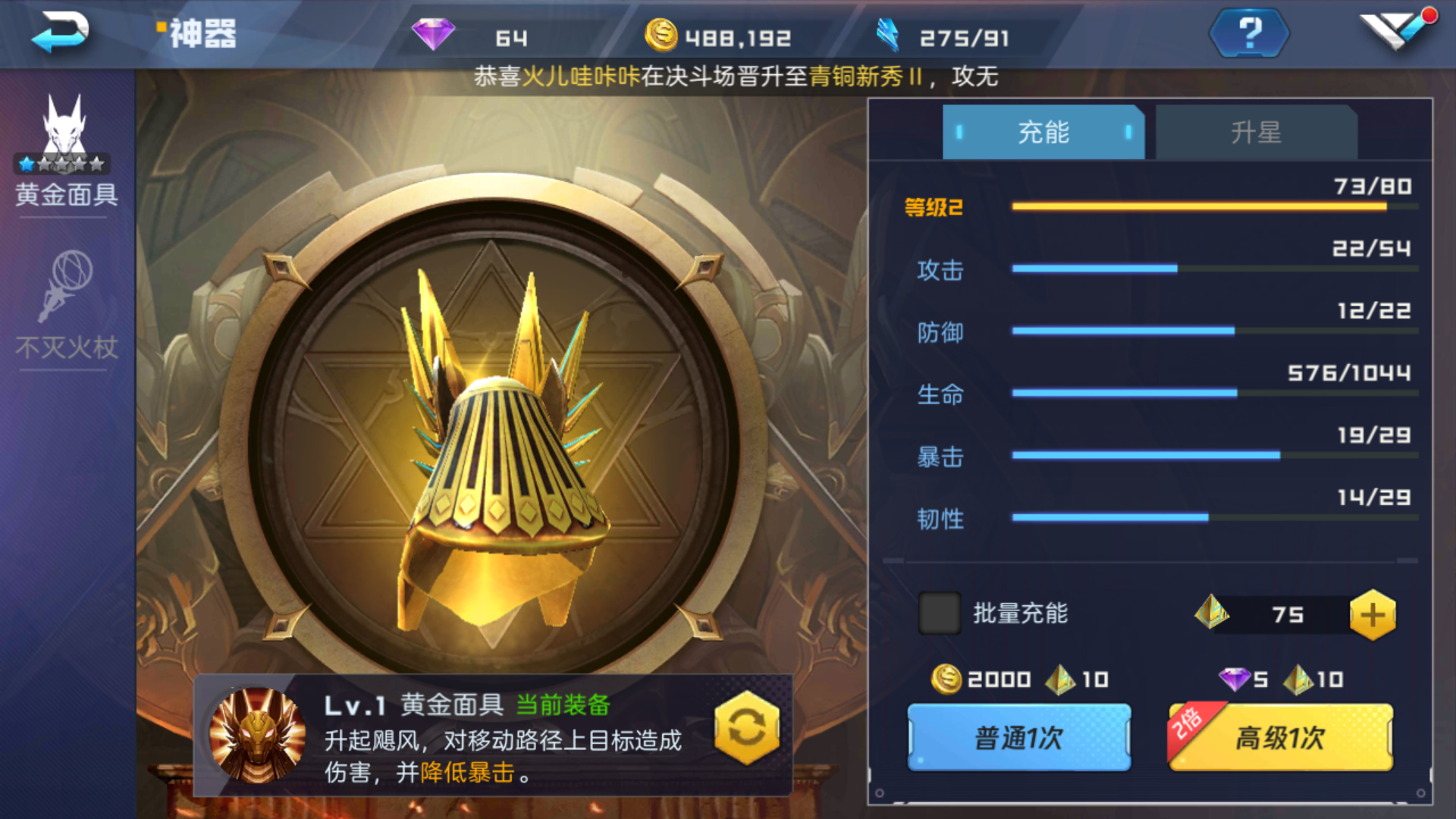Open the help question mark icon
The image size is (1456, 819).
click(1249, 33)
